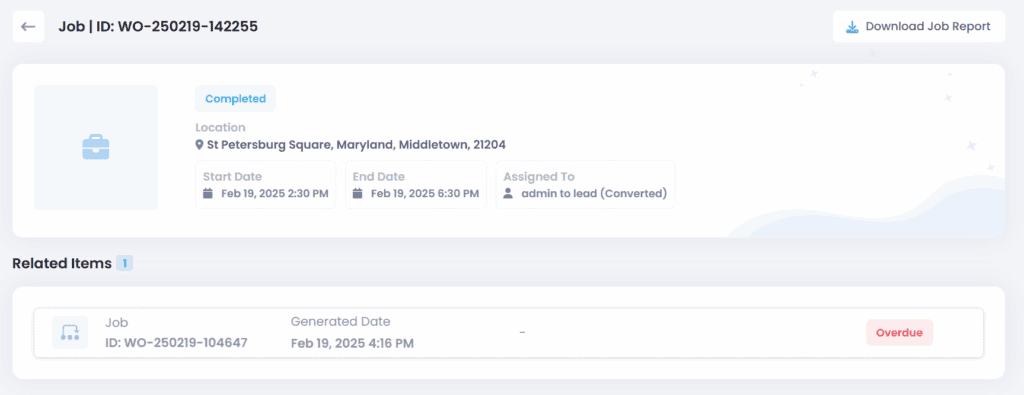1024x395 pixels.
Task: Click the St Petersburg Square address text
Action: point(356,144)
